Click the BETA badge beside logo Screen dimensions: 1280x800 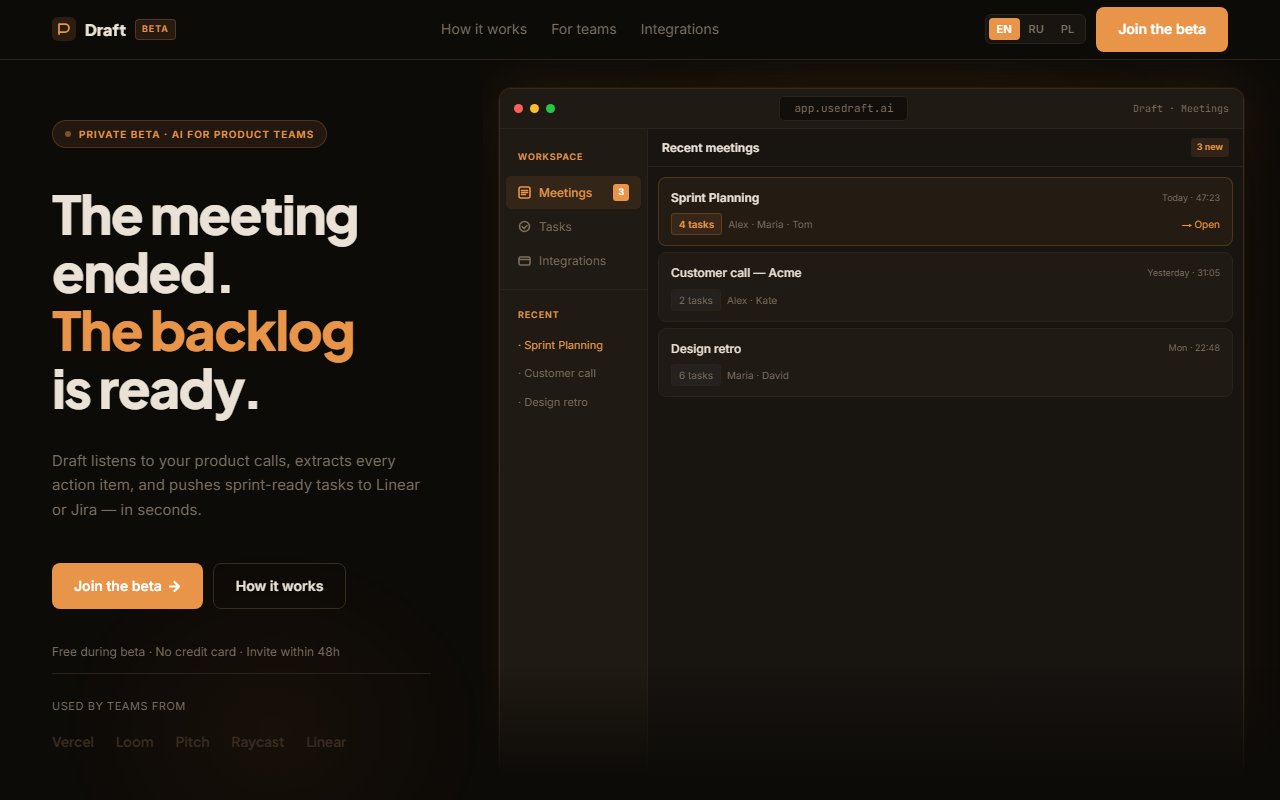tap(155, 29)
